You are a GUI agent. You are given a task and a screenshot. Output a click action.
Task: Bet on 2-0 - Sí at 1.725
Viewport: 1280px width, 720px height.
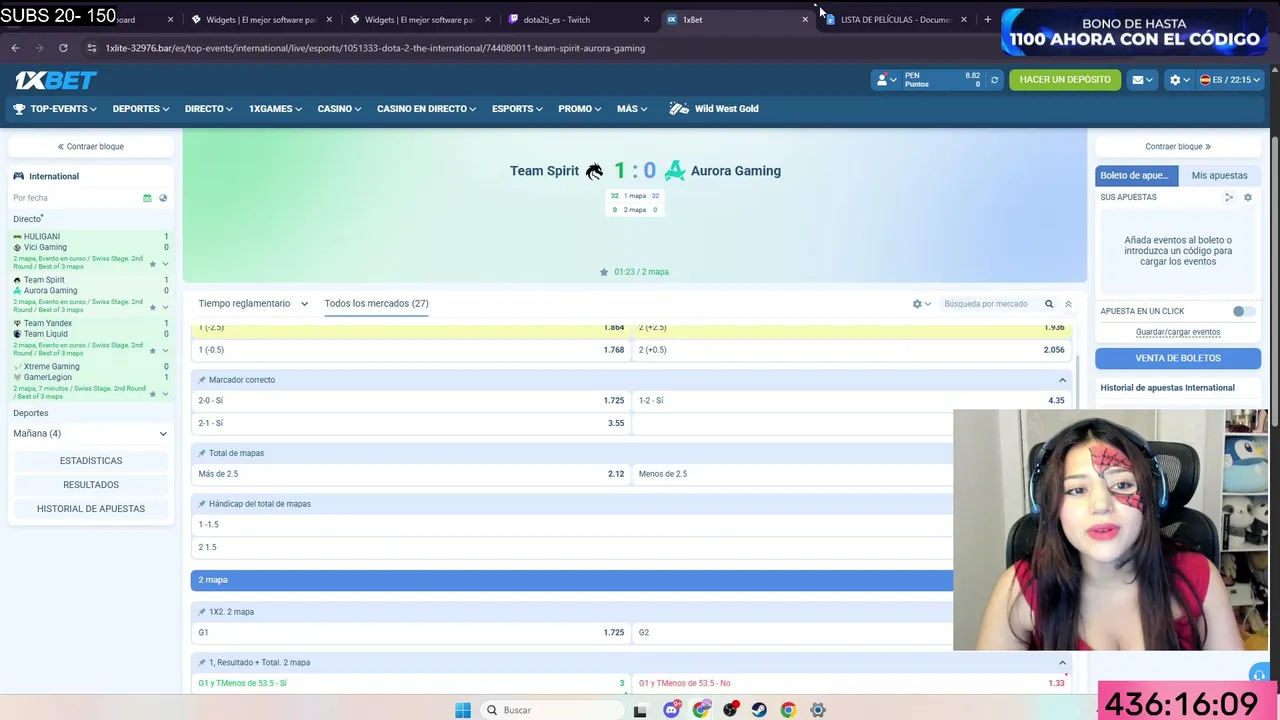(411, 401)
